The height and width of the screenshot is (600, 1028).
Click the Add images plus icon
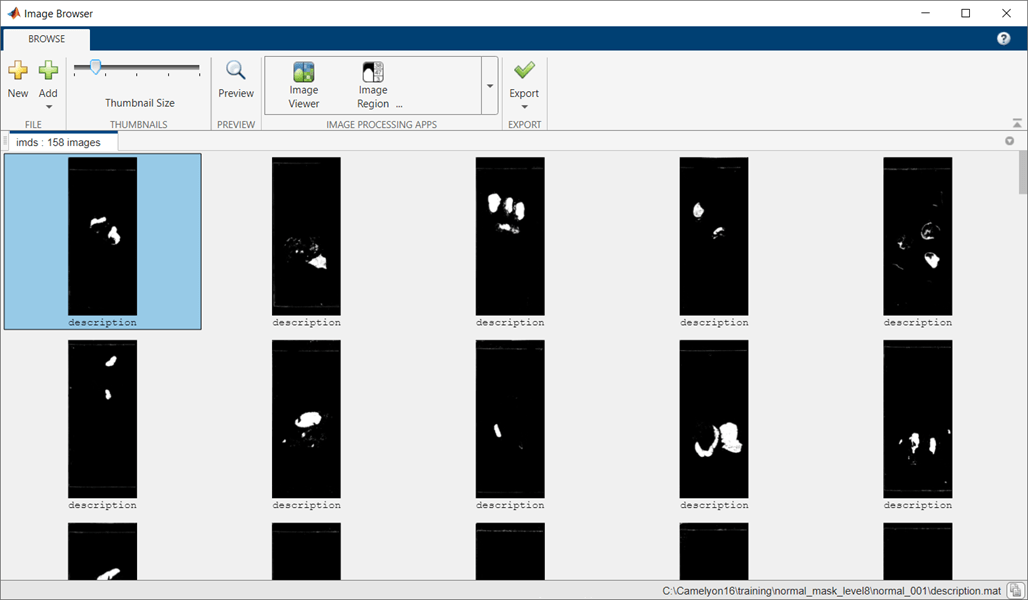pyautogui.click(x=48, y=70)
